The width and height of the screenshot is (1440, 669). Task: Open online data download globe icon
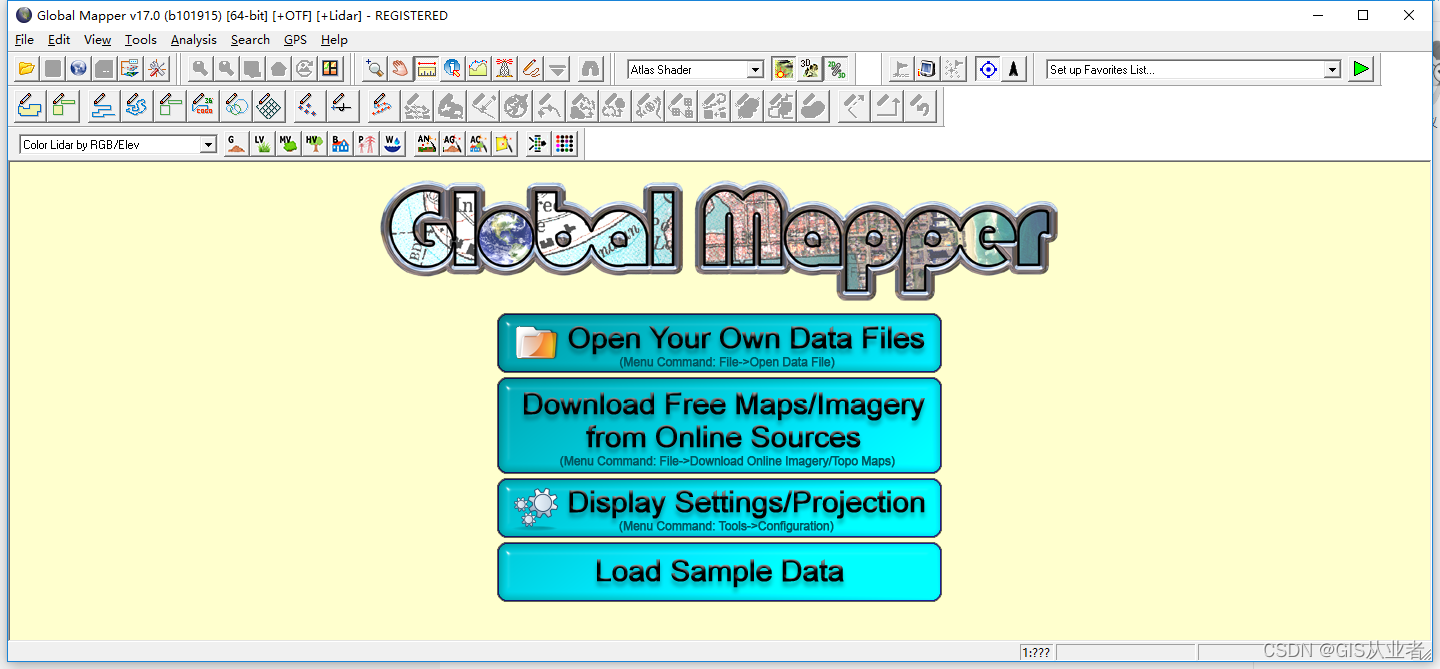pos(79,69)
